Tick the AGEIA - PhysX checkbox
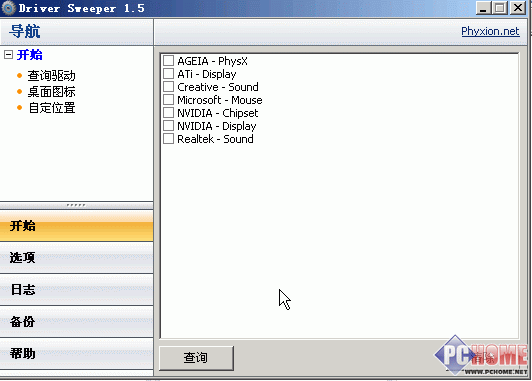This screenshot has width=532, height=381. click(168, 61)
